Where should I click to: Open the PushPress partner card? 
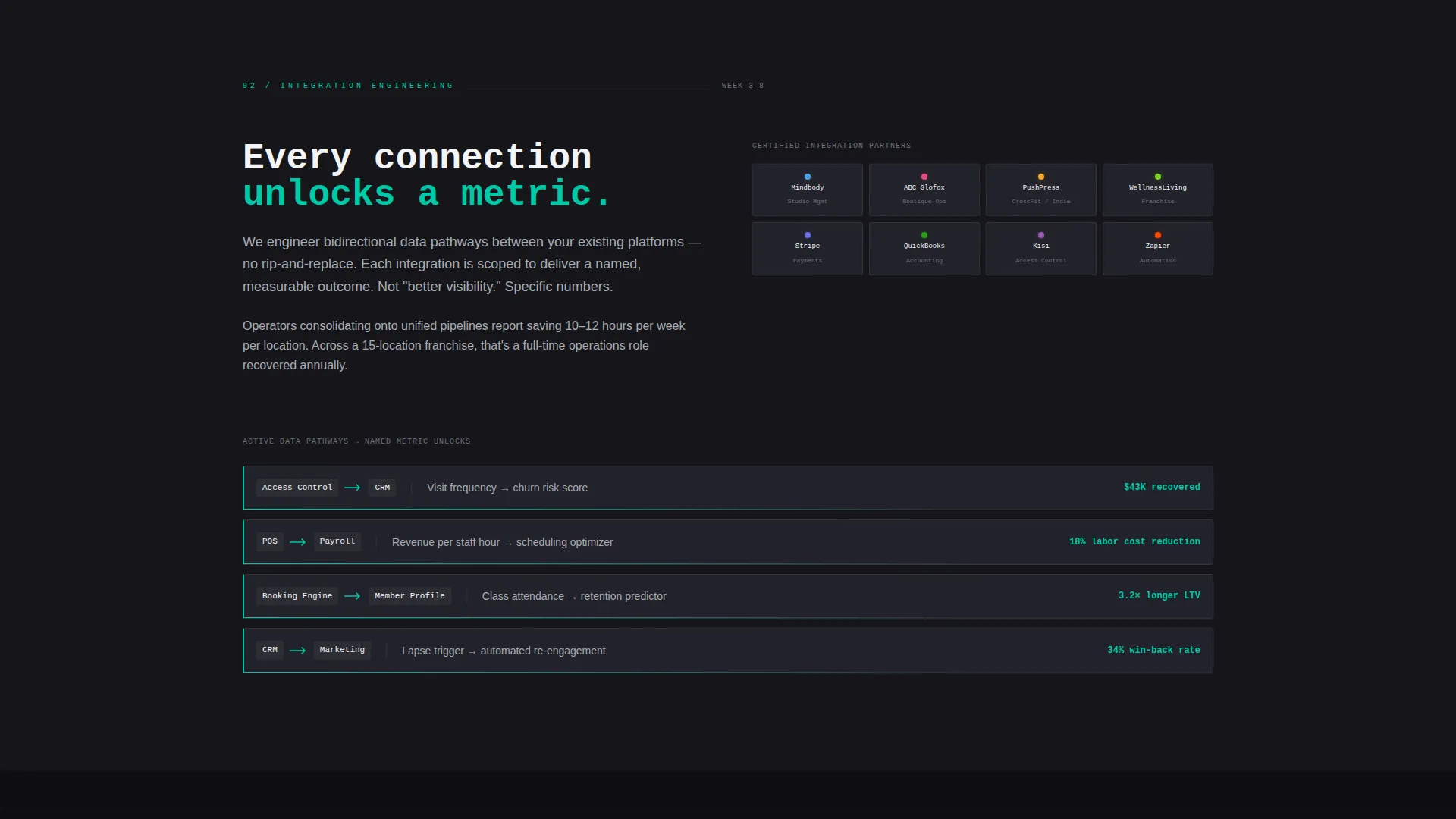(x=1040, y=190)
